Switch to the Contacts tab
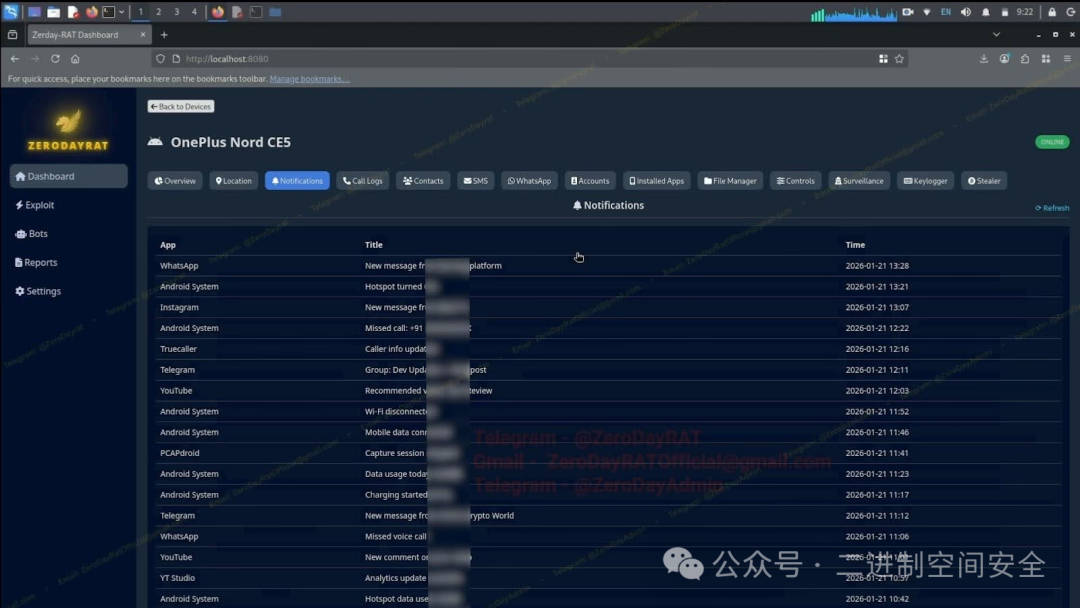The width and height of the screenshot is (1080, 608). click(x=423, y=181)
